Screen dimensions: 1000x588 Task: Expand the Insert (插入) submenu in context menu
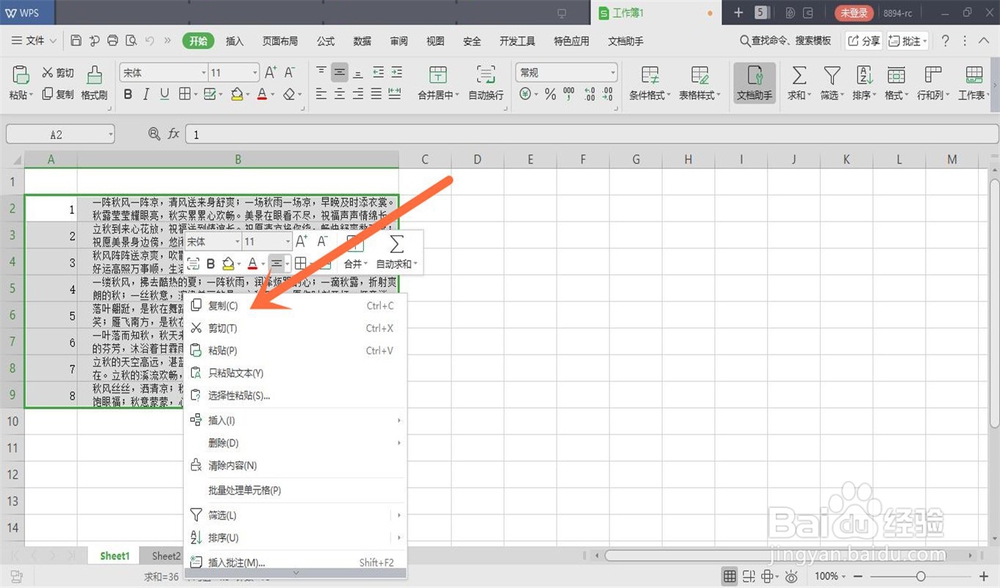pyautogui.click(x=295, y=420)
